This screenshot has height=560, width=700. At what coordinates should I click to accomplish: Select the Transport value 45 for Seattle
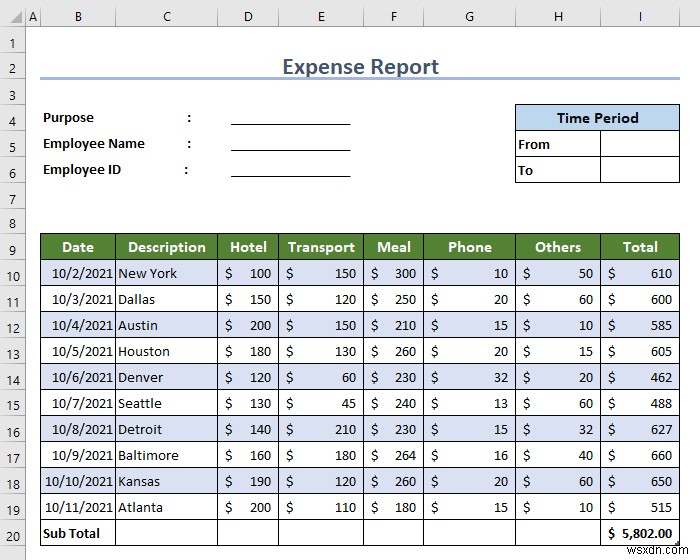click(321, 403)
